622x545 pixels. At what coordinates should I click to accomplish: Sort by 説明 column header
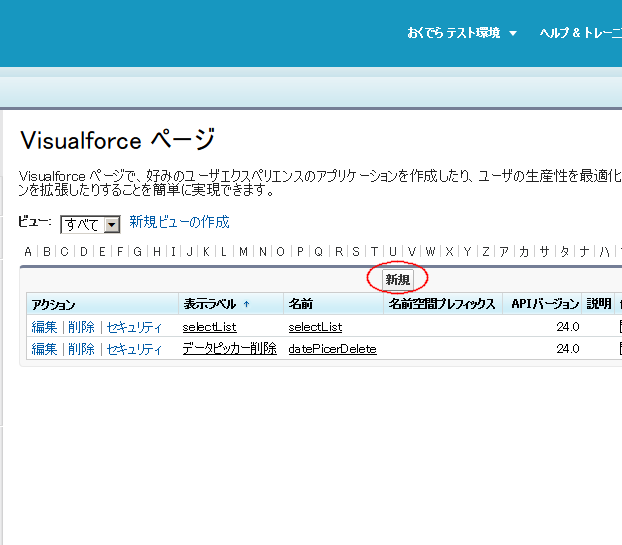599,304
